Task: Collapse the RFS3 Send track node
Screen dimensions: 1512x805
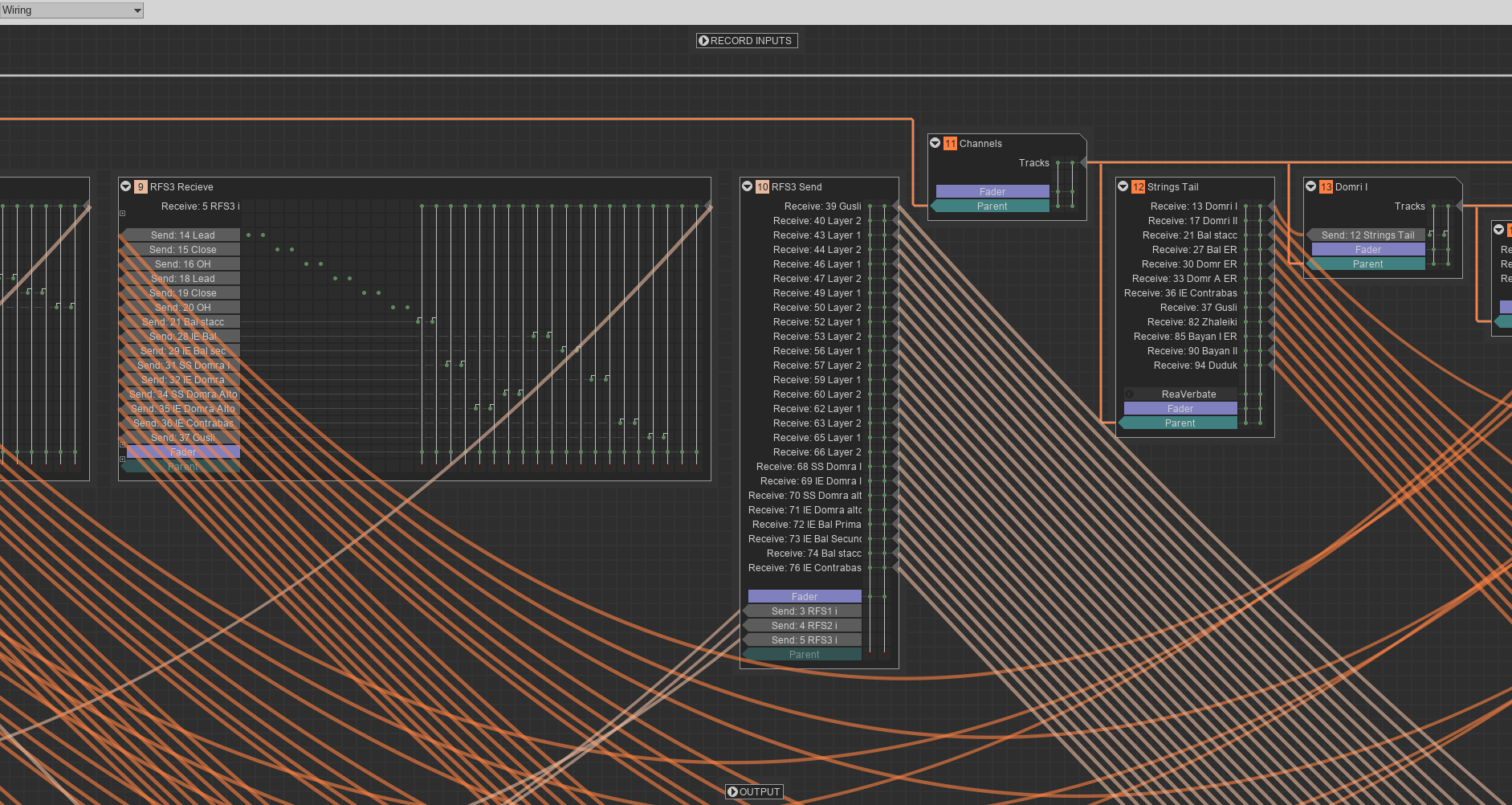Action: [748, 186]
